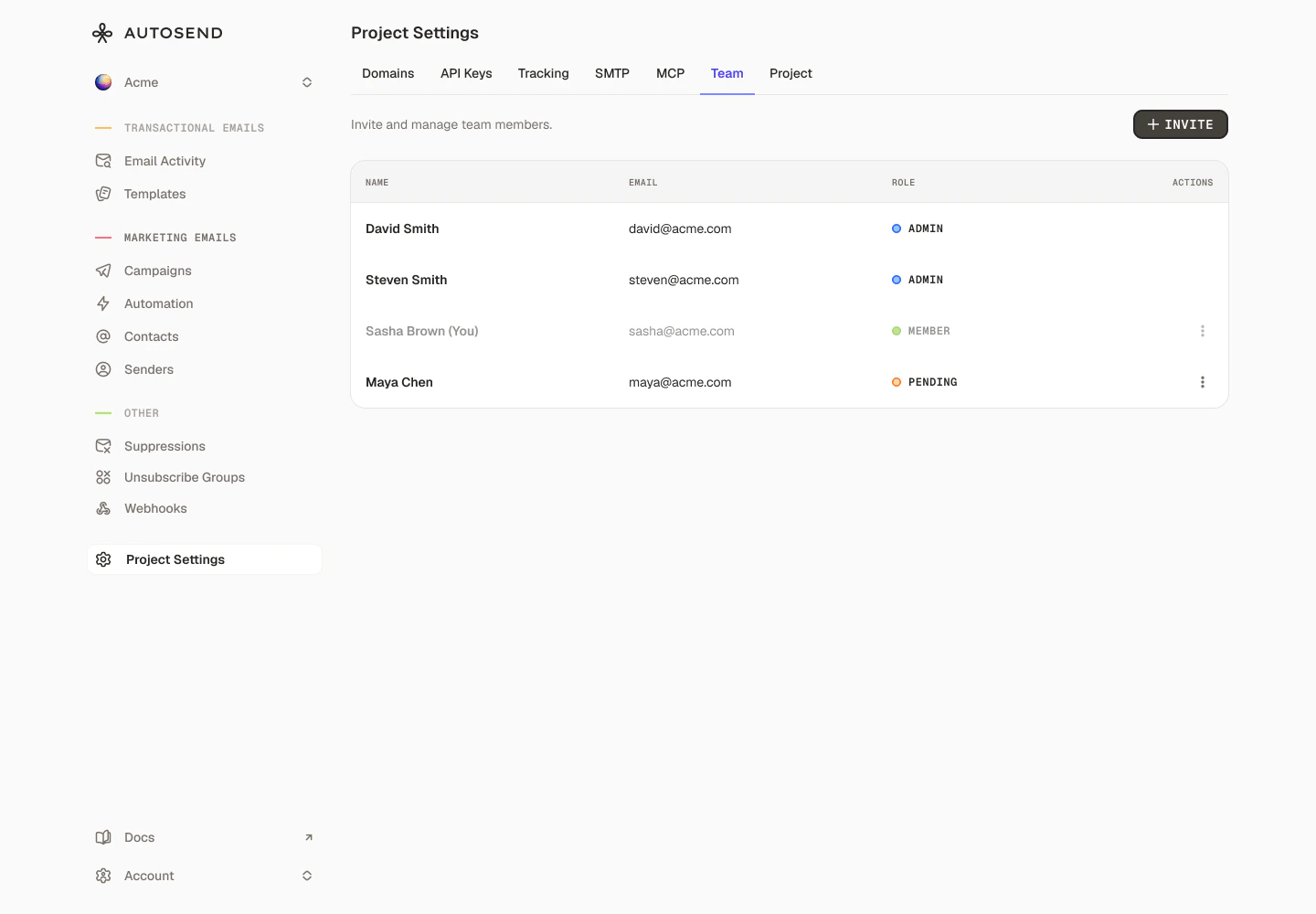Switch to the Tracking tab

coord(544,73)
